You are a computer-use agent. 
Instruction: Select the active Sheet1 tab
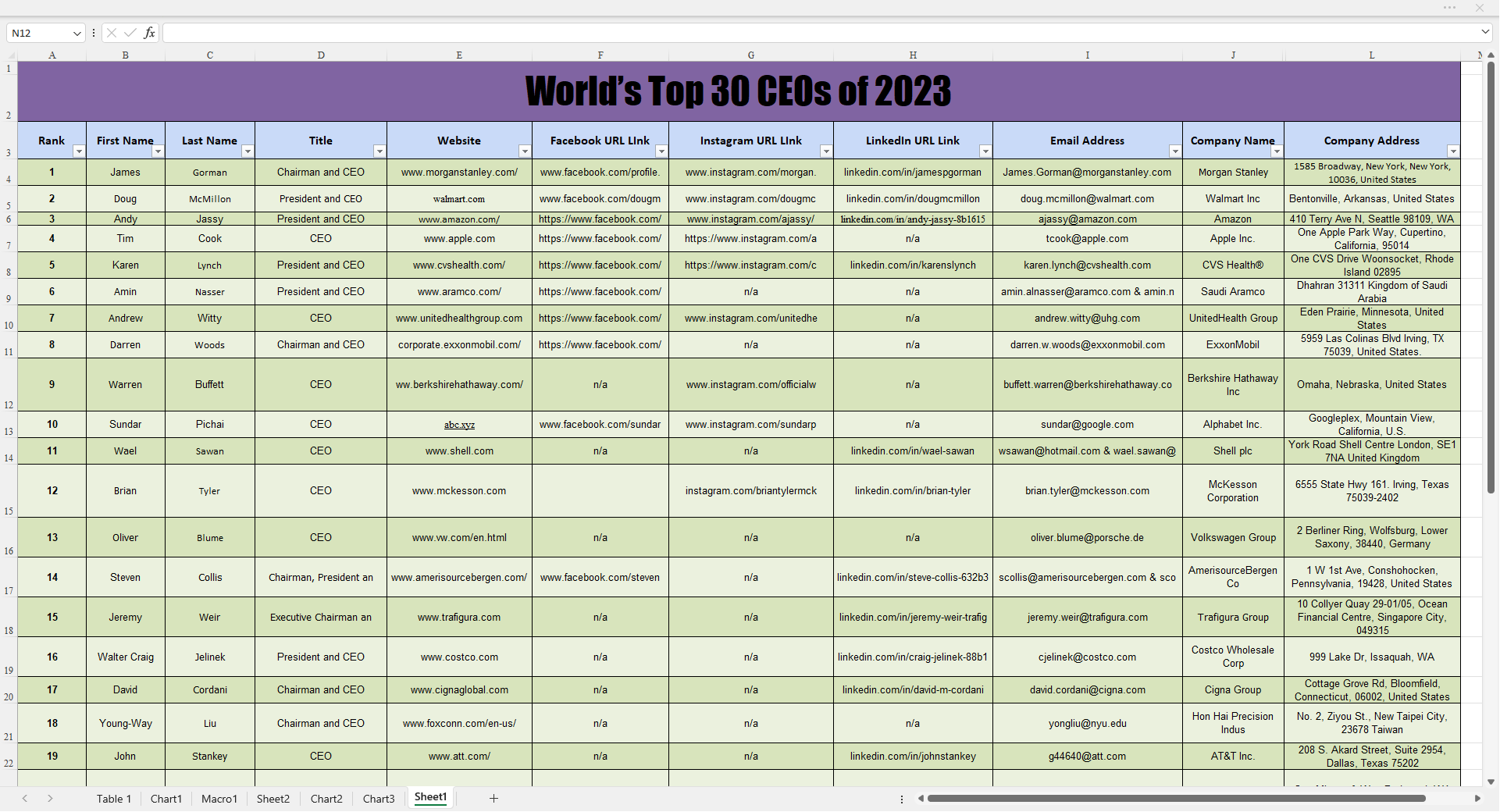click(x=431, y=797)
